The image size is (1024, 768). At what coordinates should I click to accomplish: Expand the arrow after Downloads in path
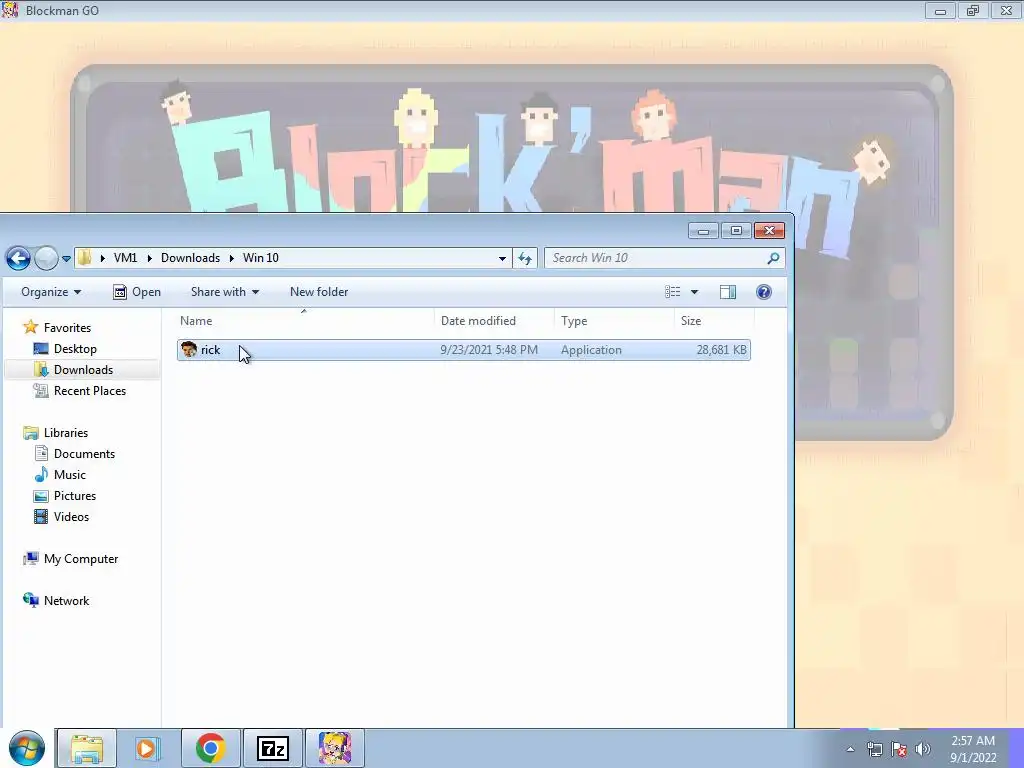(x=231, y=258)
